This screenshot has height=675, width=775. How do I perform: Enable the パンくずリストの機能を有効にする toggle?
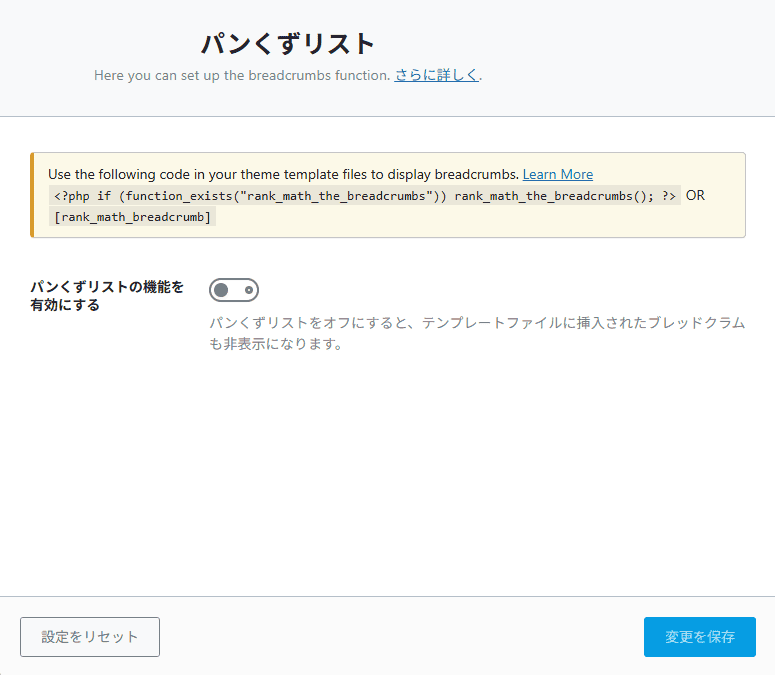tap(234, 290)
